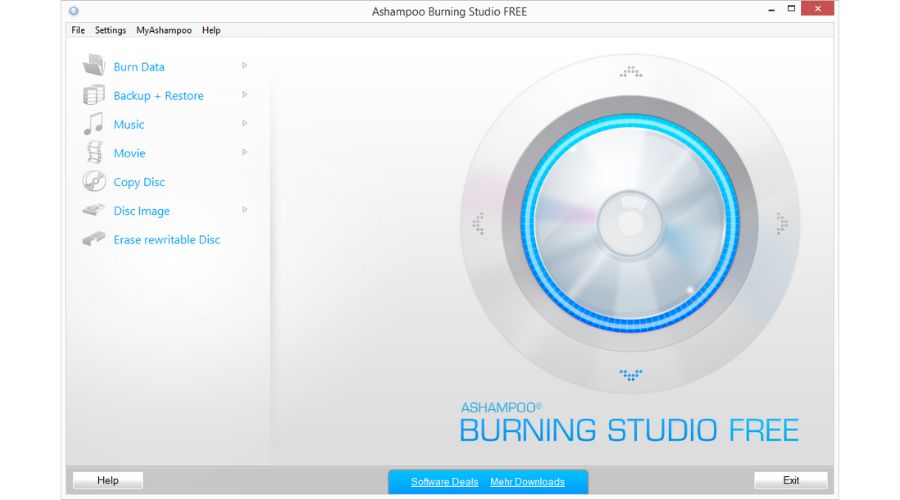Expand the Disc Image submenu arrow
This screenshot has height=500, width=900.
pyautogui.click(x=245, y=210)
